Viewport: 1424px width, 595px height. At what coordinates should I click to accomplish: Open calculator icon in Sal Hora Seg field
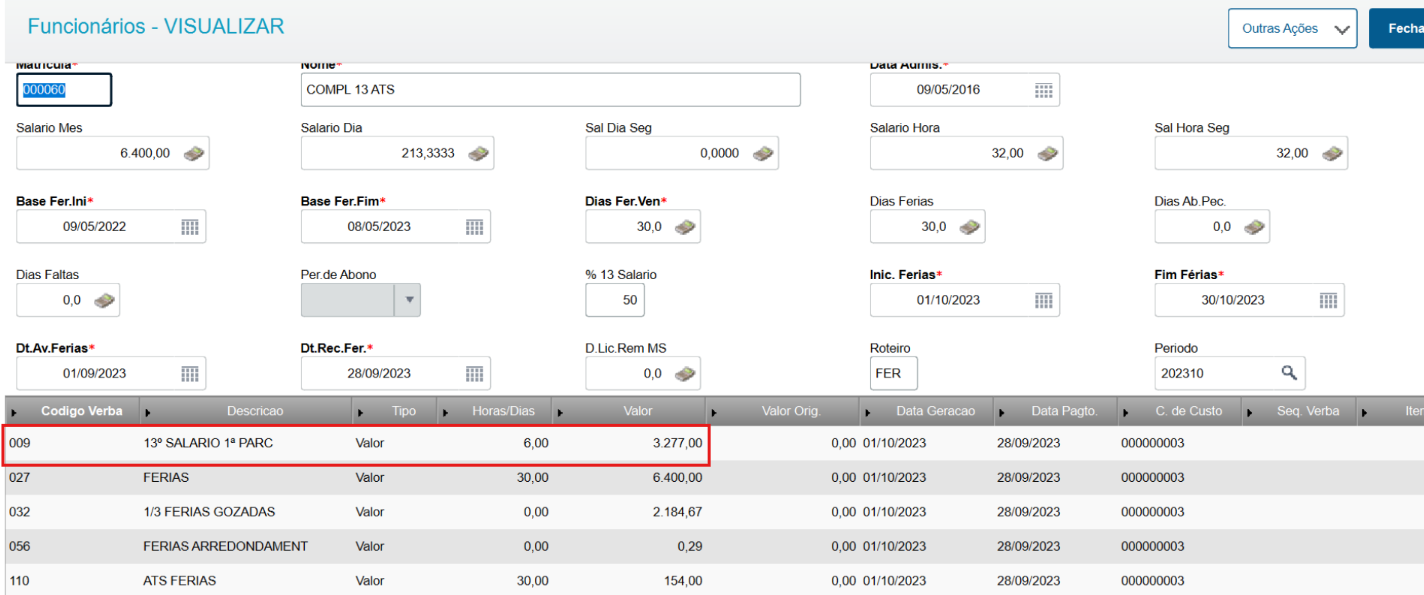(1332, 153)
